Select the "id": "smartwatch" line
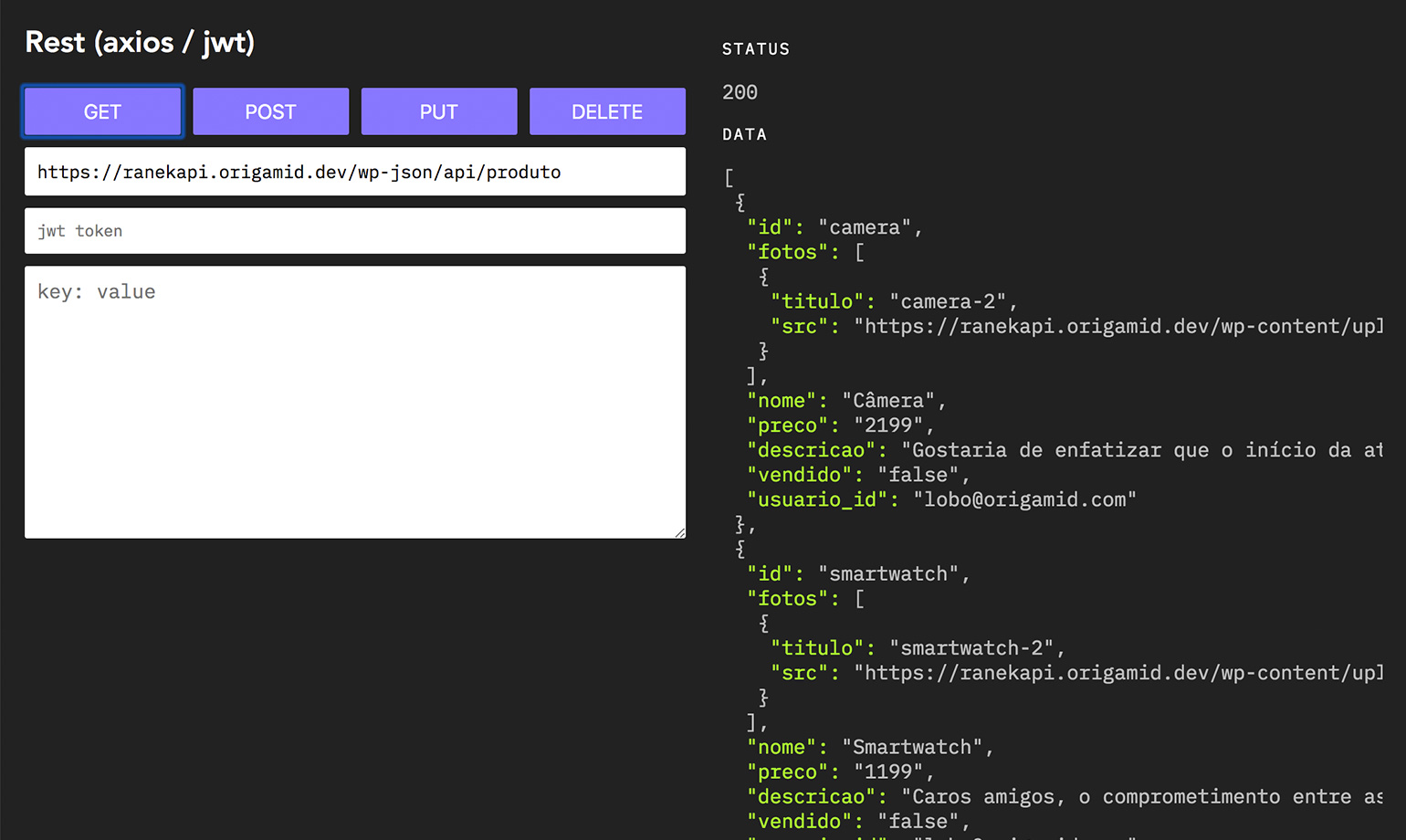The image size is (1406, 840). coord(858,573)
